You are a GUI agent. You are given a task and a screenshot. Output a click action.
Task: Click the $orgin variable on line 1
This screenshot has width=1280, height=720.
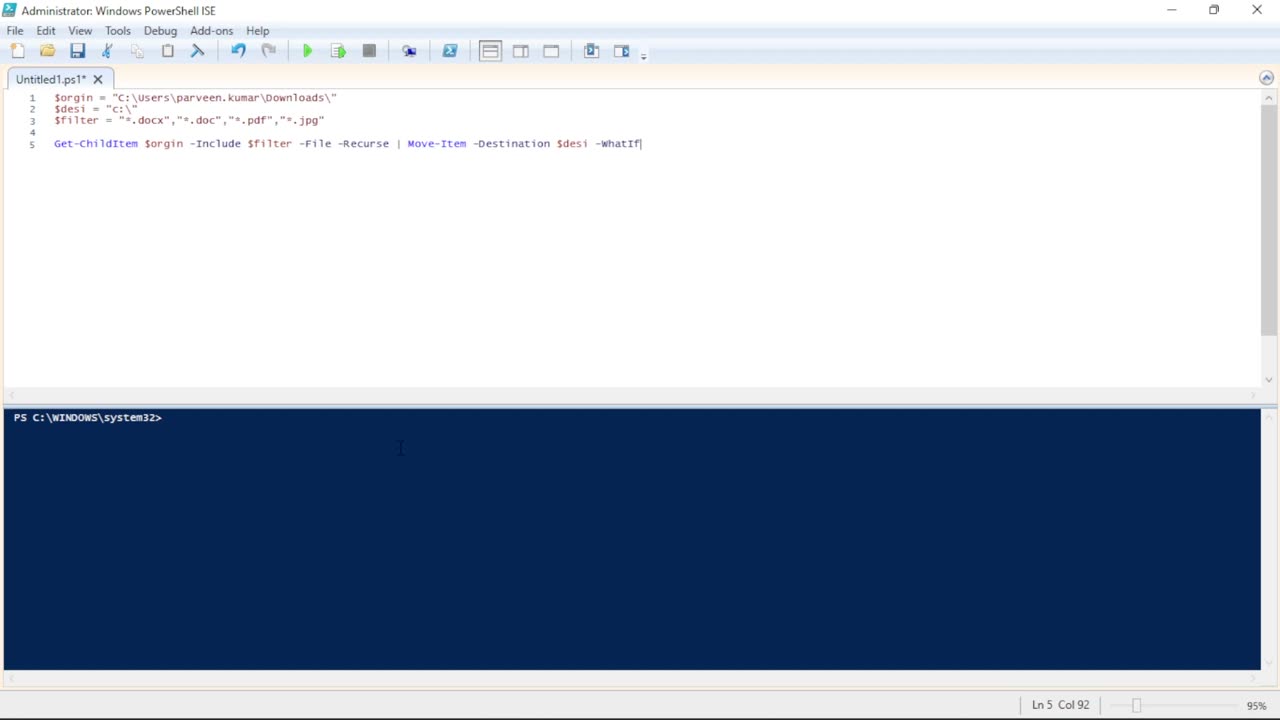coord(73,98)
